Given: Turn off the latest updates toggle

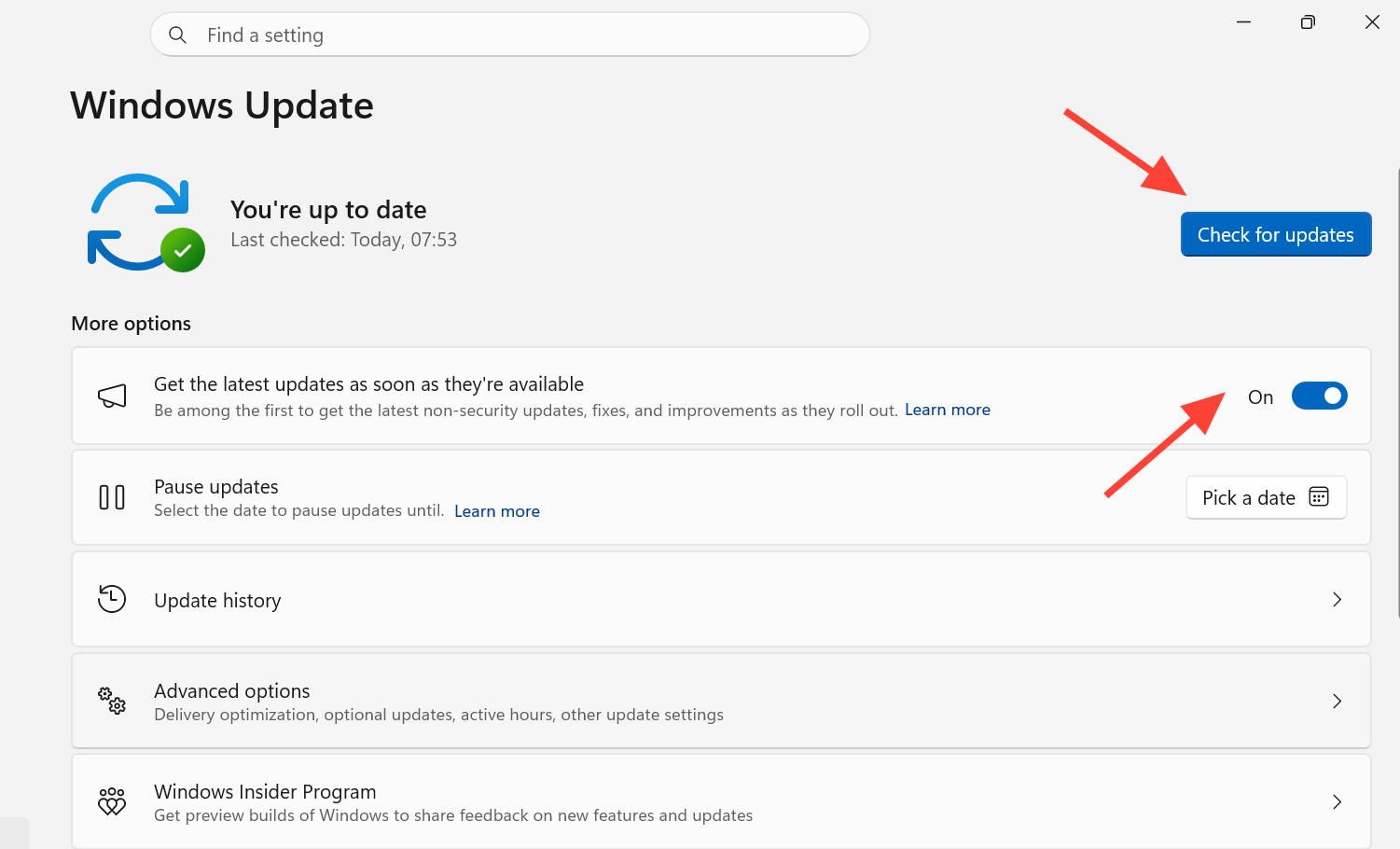Looking at the screenshot, I should click(1319, 397).
